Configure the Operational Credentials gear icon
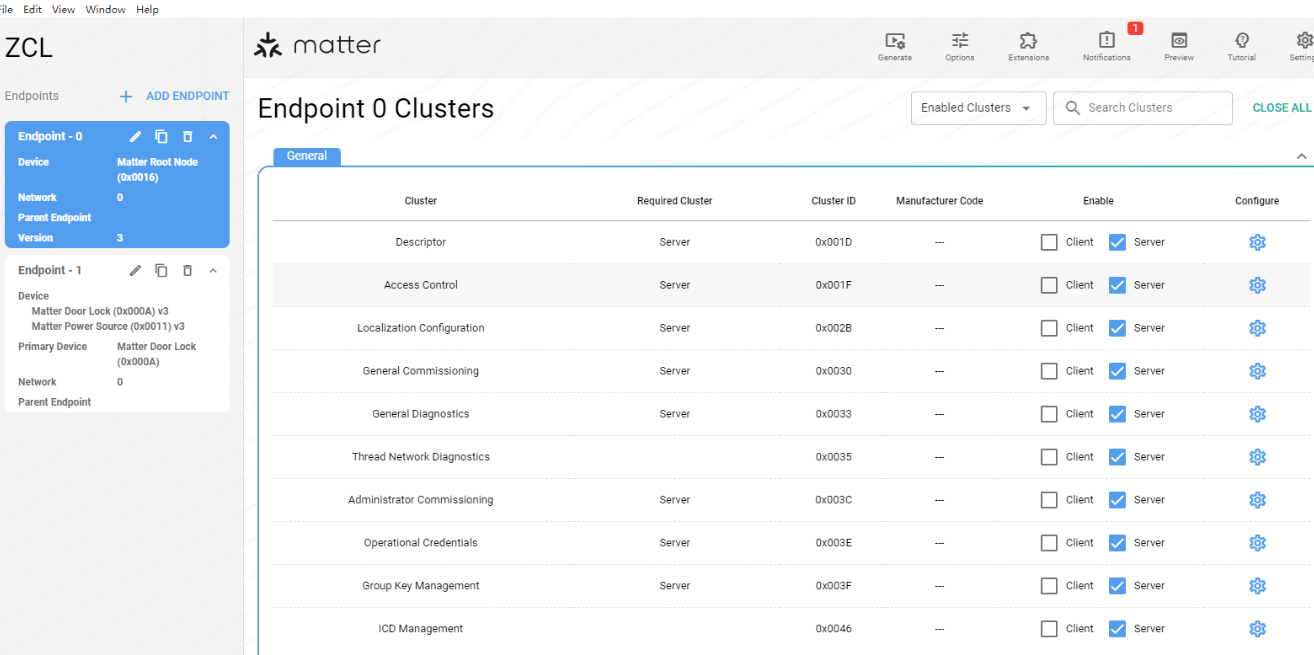The height and width of the screenshot is (655, 1314). [1257, 543]
